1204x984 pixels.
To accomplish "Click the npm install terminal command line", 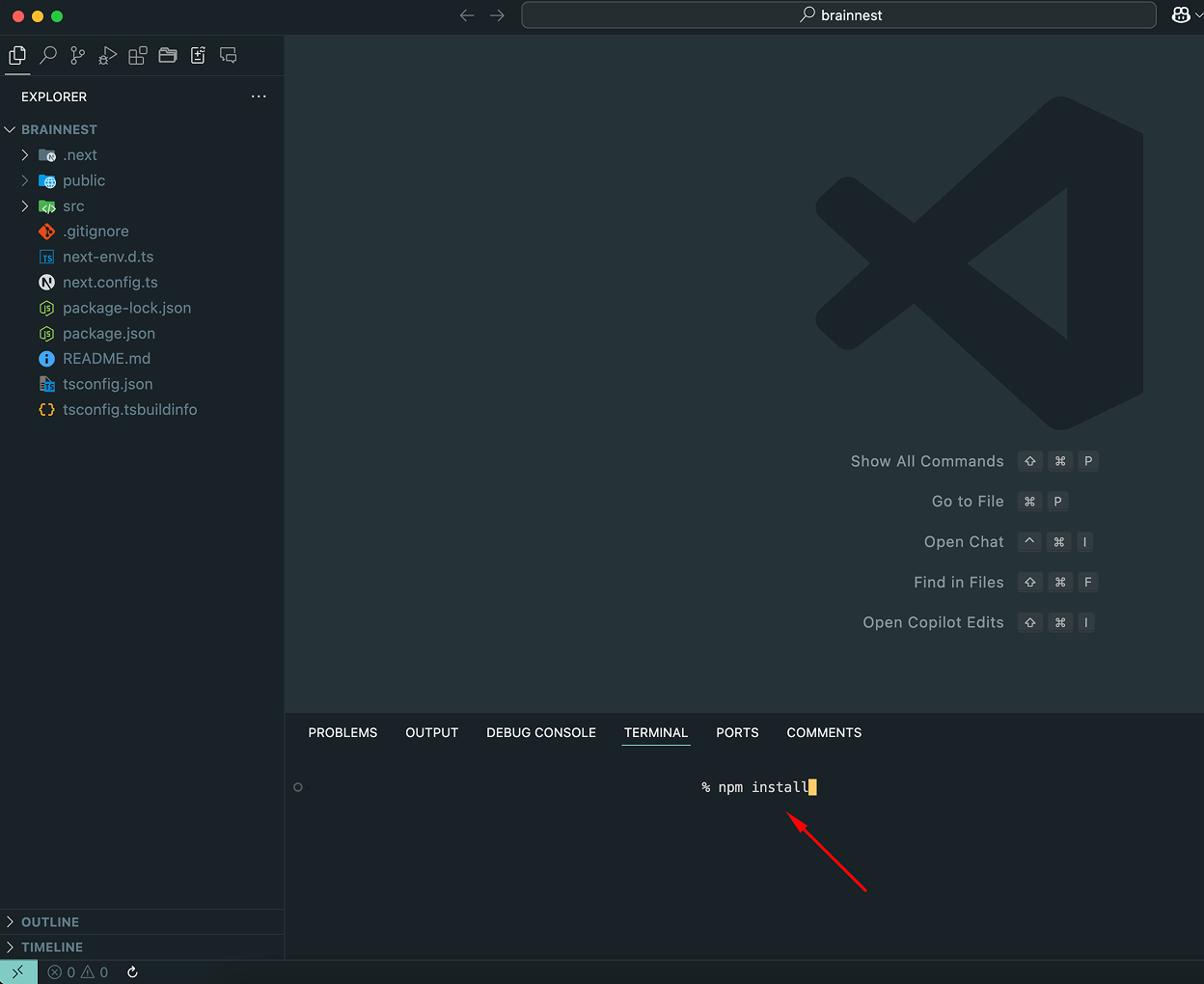I will click(759, 787).
